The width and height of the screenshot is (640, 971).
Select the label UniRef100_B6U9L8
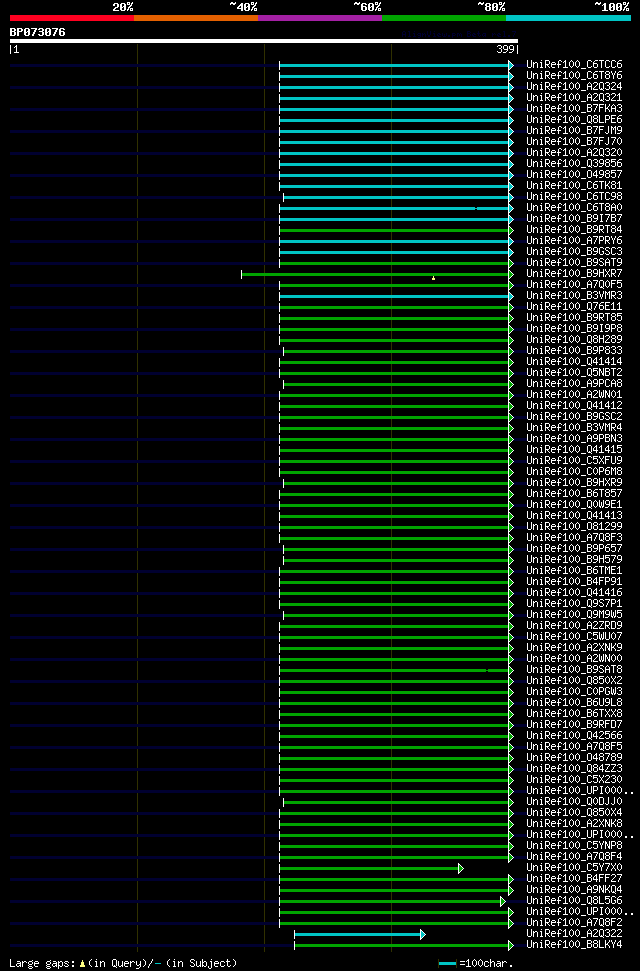(574, 703)
